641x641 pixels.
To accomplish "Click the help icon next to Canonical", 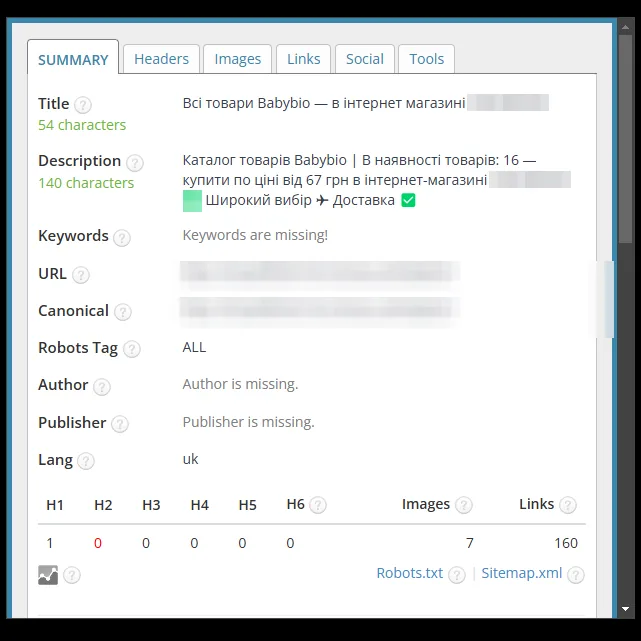I will (123, 312).
